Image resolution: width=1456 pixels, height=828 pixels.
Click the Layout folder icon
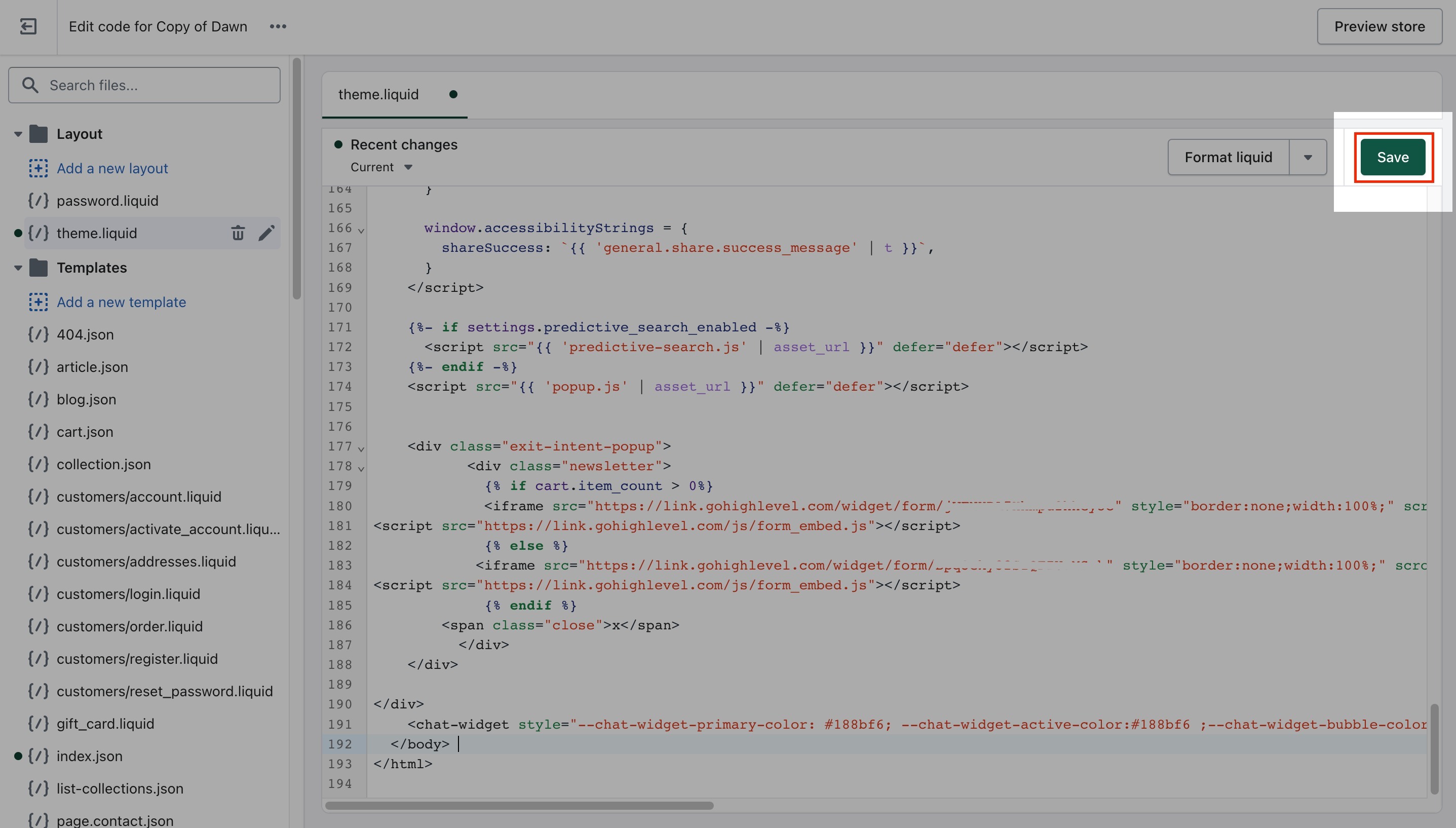(x=38, y=134)
